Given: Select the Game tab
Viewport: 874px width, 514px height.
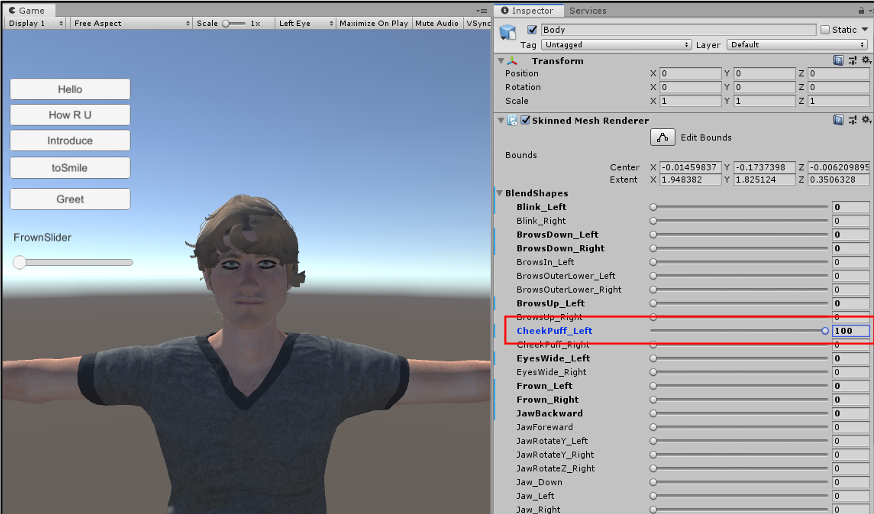Looking at the screenshot, I should pyautogui.click(x=31, y=10).
